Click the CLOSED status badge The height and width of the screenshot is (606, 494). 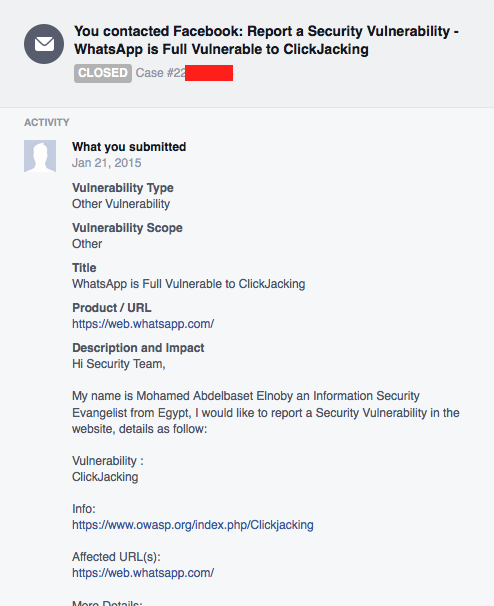click(103, 73)
